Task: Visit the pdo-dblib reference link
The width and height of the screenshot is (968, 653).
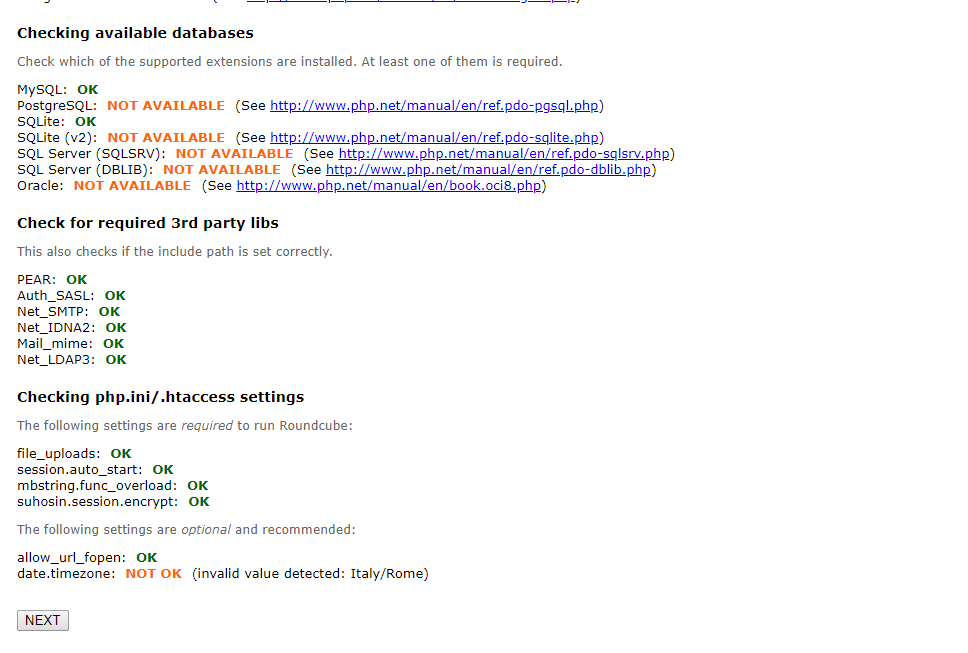Action: click(489, 169)
